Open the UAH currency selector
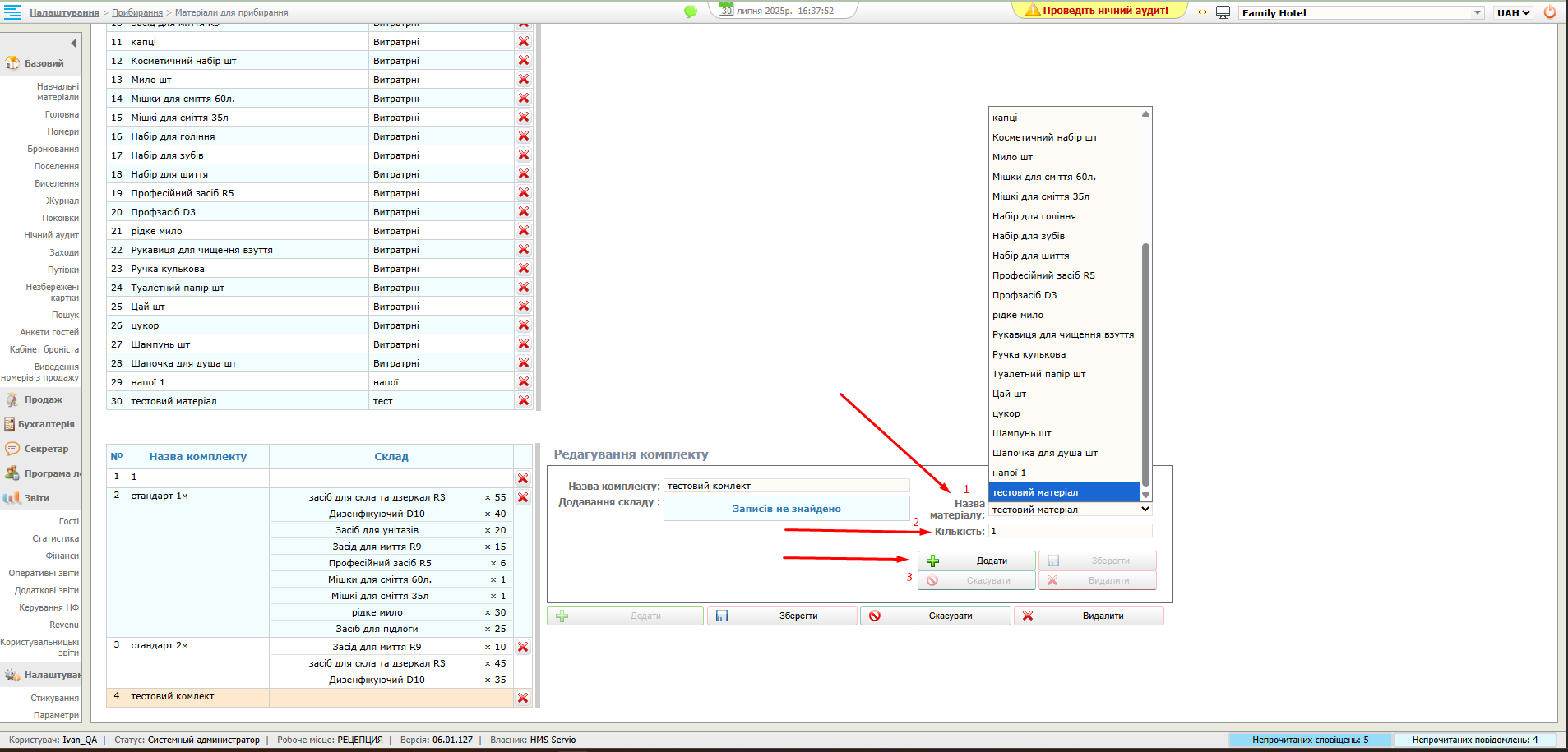Image resolution: width=1568 pixels, height=752 pixels. (x=1513, y=12)
